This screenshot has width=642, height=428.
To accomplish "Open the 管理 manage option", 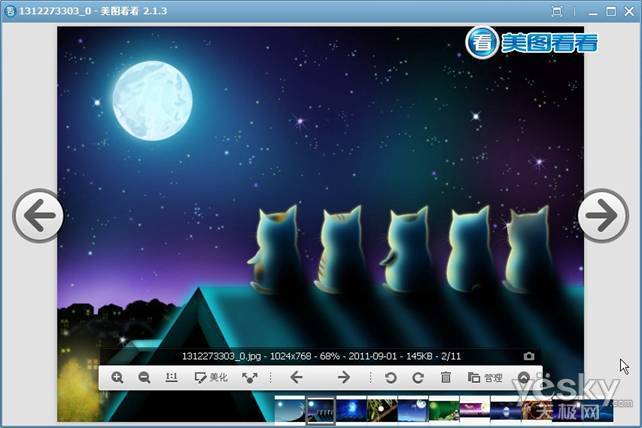I will coord(485,378).
